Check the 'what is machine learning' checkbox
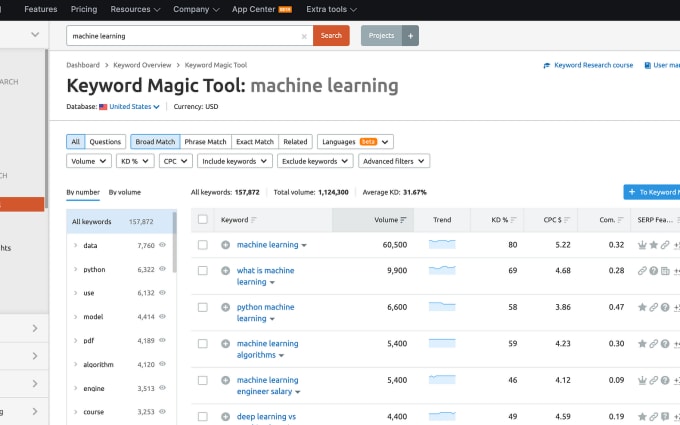Screen dimensions: 680x425 coord(203,271)
